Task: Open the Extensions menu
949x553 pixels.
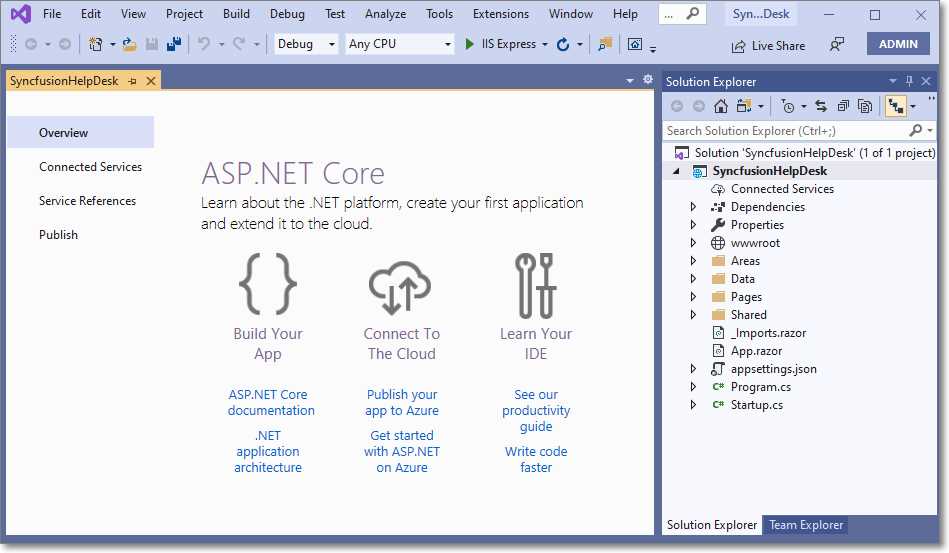Action: (501, 13)
